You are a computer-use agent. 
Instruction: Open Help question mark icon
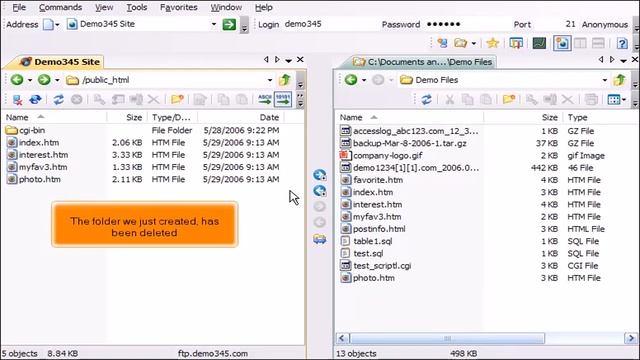pos(622,43)
